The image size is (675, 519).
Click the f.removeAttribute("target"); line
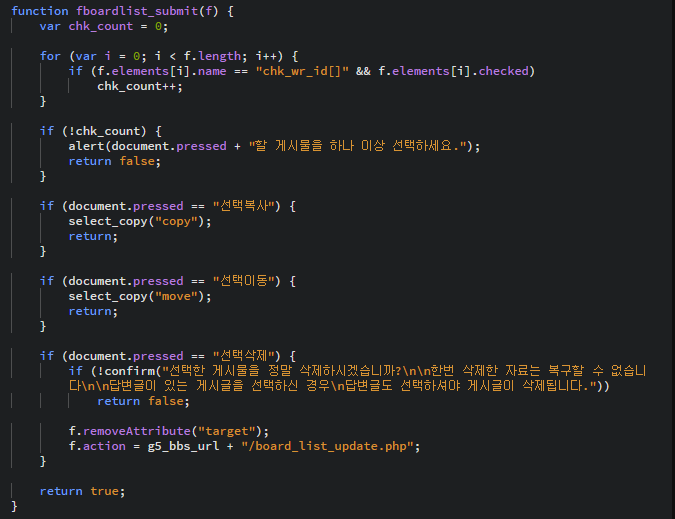(169, 431)
